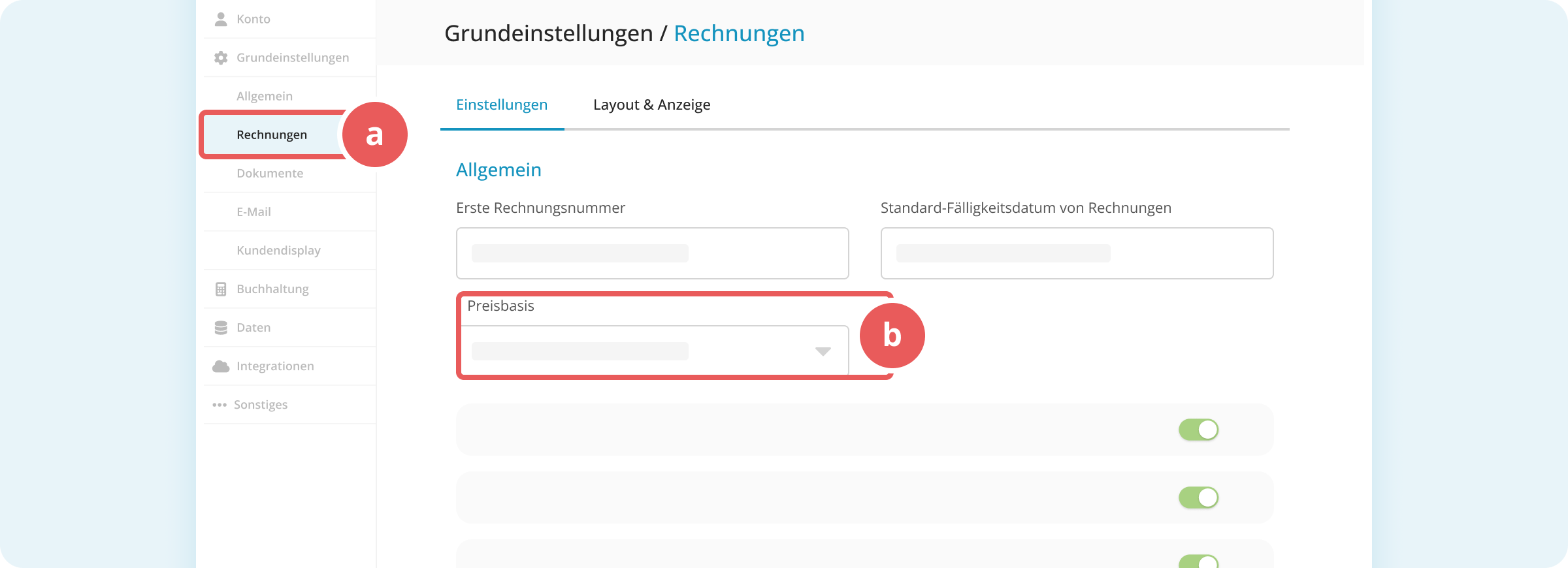Click the Konto person icon
This screenshot has height=568, width=1568.
point(221,18)
